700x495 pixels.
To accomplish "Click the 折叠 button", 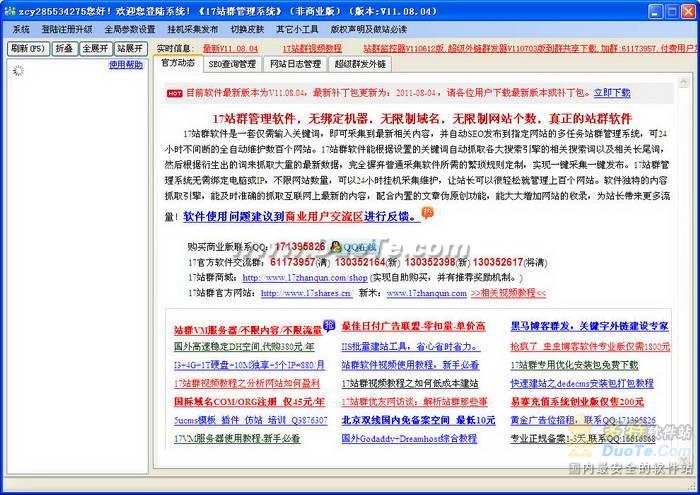I will 65,49.
